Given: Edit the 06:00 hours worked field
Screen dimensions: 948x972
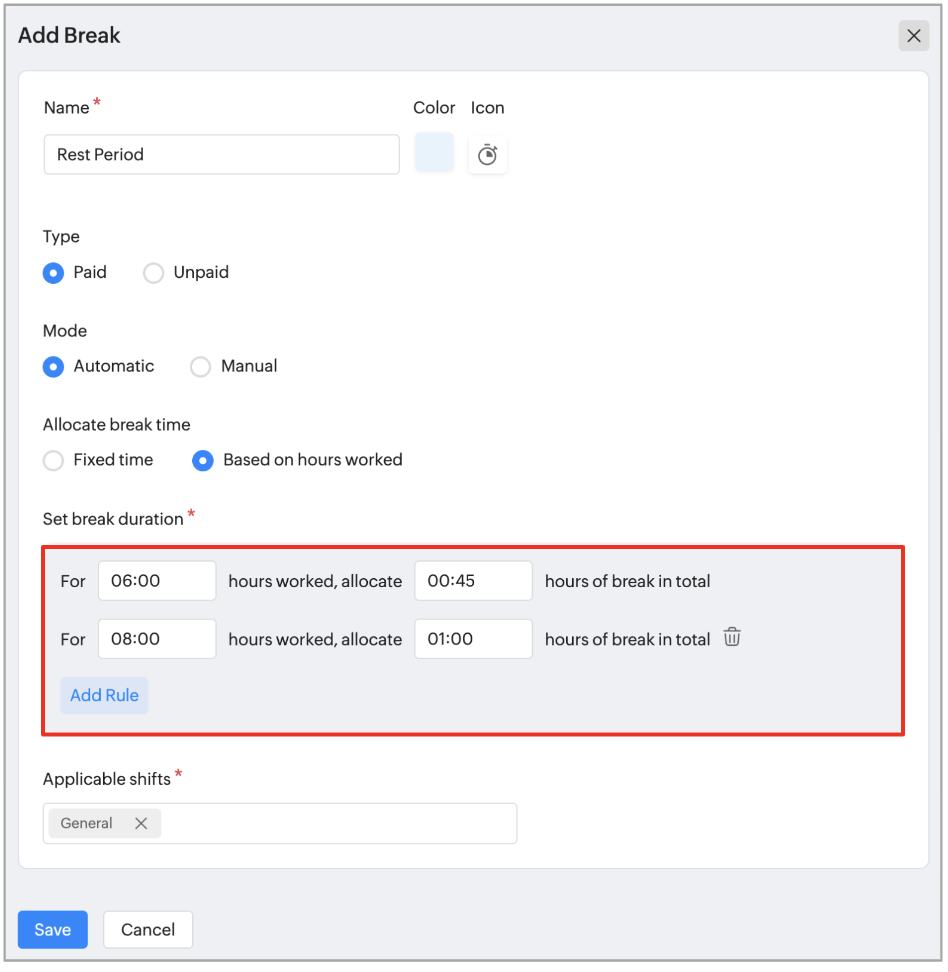Looking at the screenshot, I should 157,581.
